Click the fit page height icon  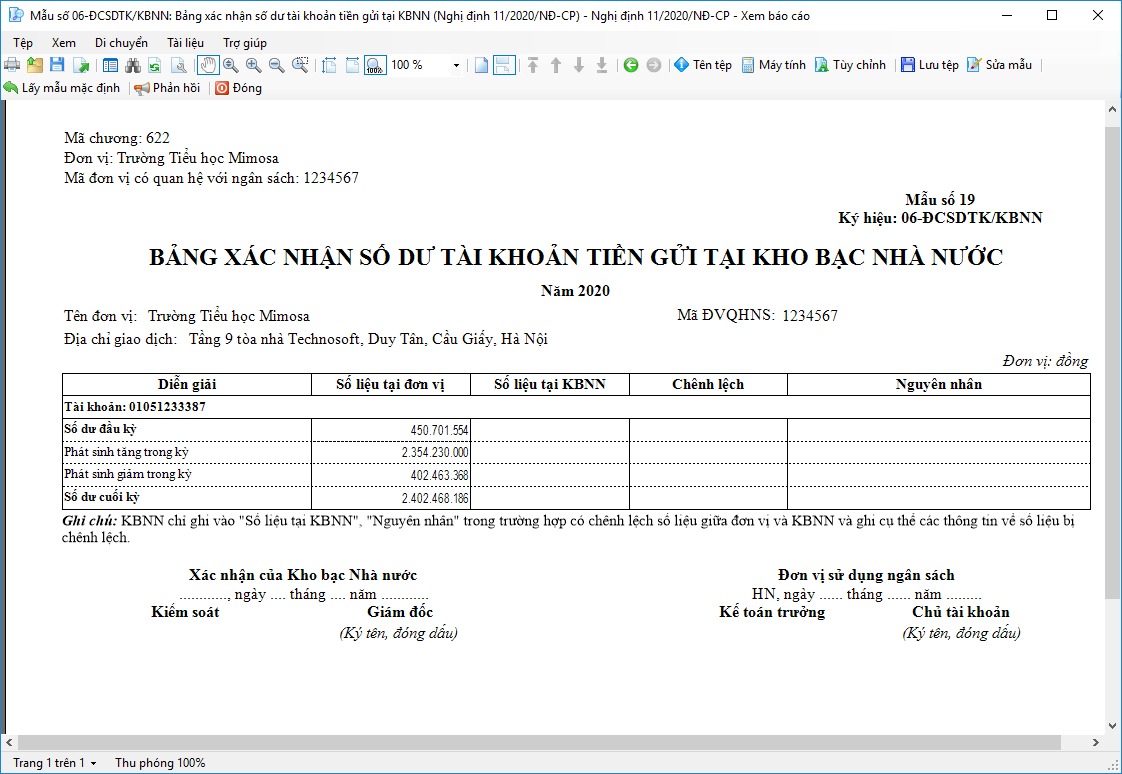[x=329, y=65]
